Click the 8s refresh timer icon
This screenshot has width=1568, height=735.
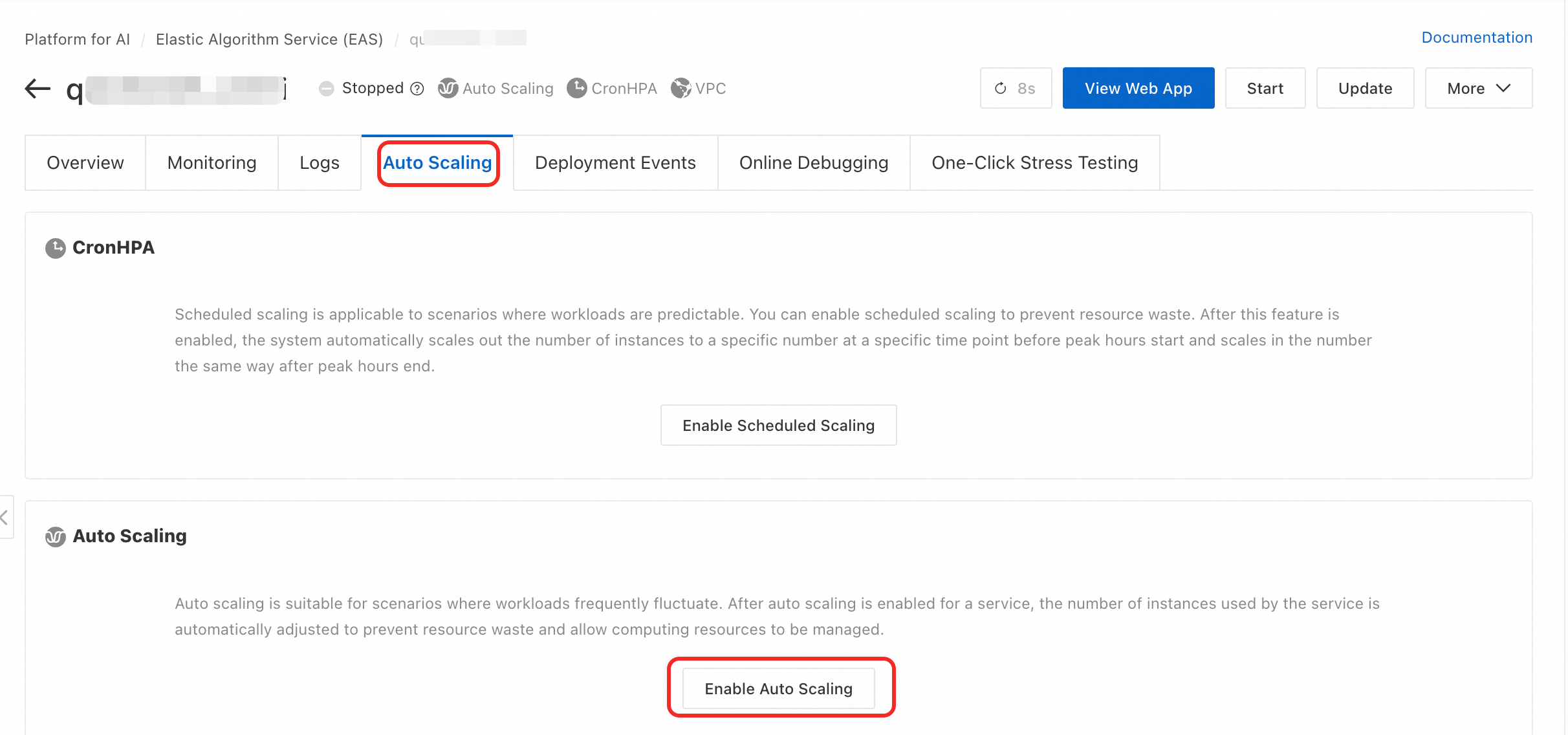tap(1000, 88)
